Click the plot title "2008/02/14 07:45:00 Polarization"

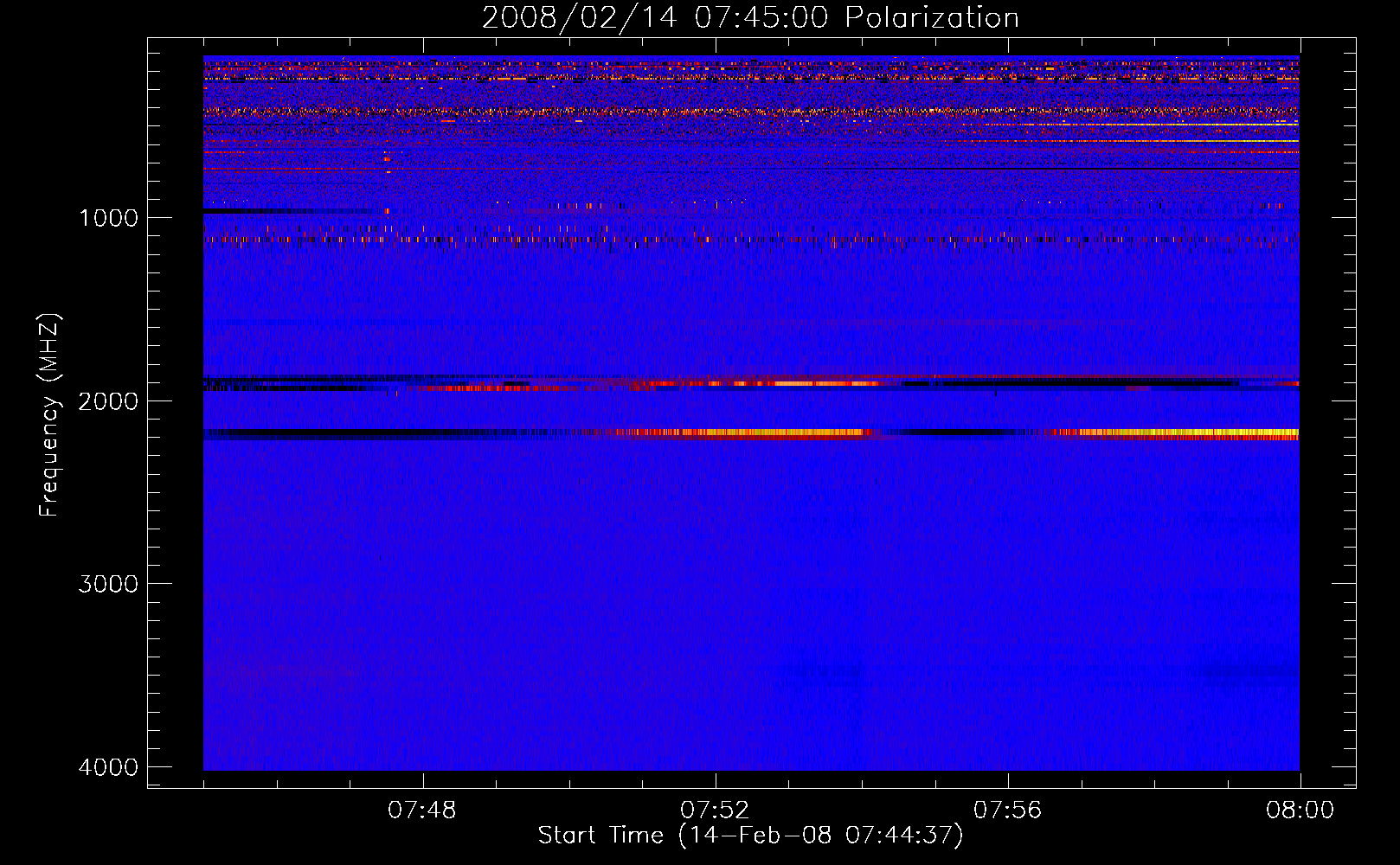(x=750, y=17)
